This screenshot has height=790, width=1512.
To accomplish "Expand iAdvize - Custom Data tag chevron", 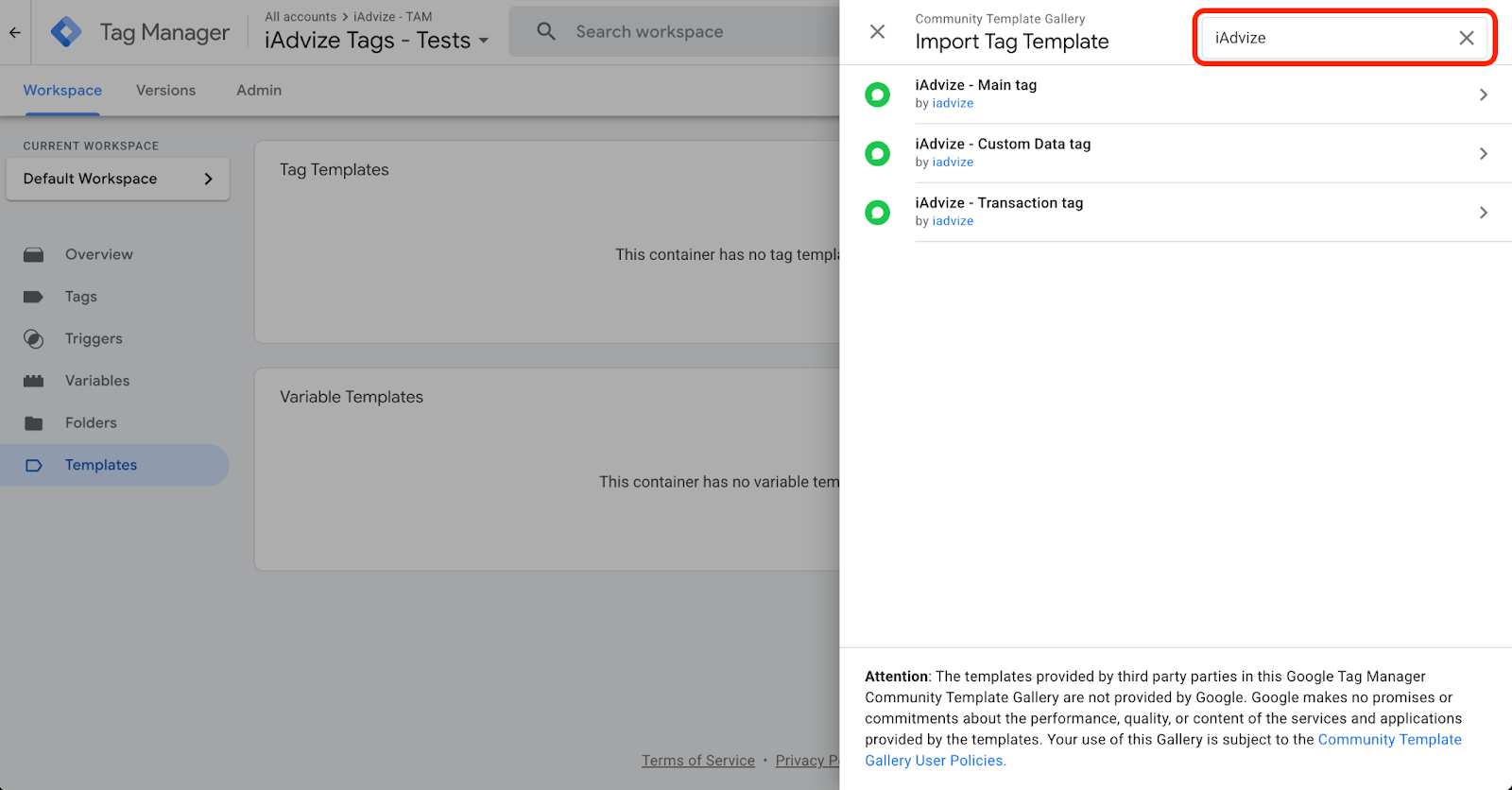I will click(x=1483, y=153).
